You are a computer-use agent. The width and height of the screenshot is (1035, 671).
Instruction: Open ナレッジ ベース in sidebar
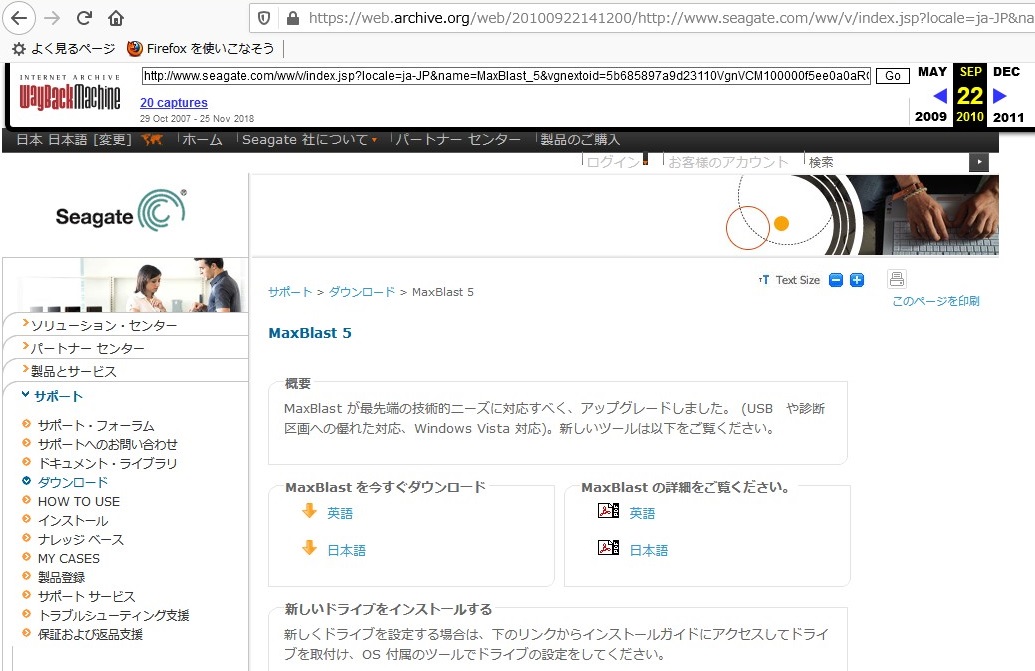(81, 539)
